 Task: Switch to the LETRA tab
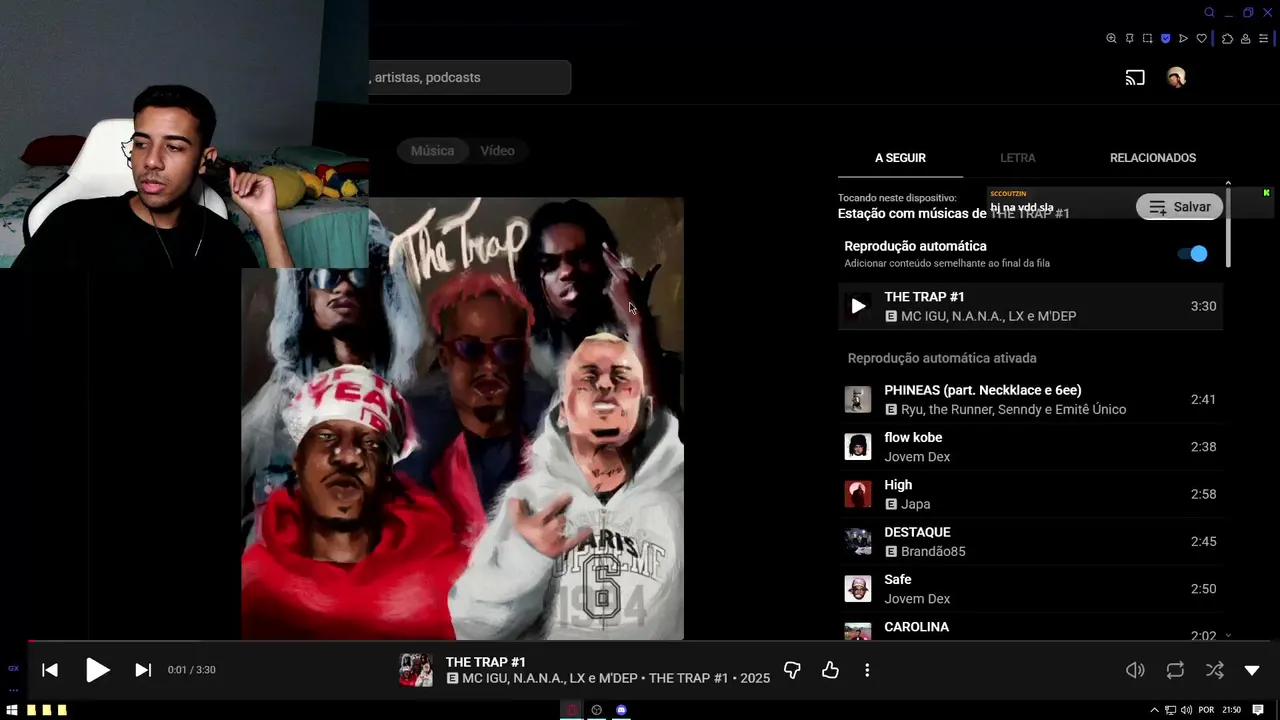[1018, 158]
